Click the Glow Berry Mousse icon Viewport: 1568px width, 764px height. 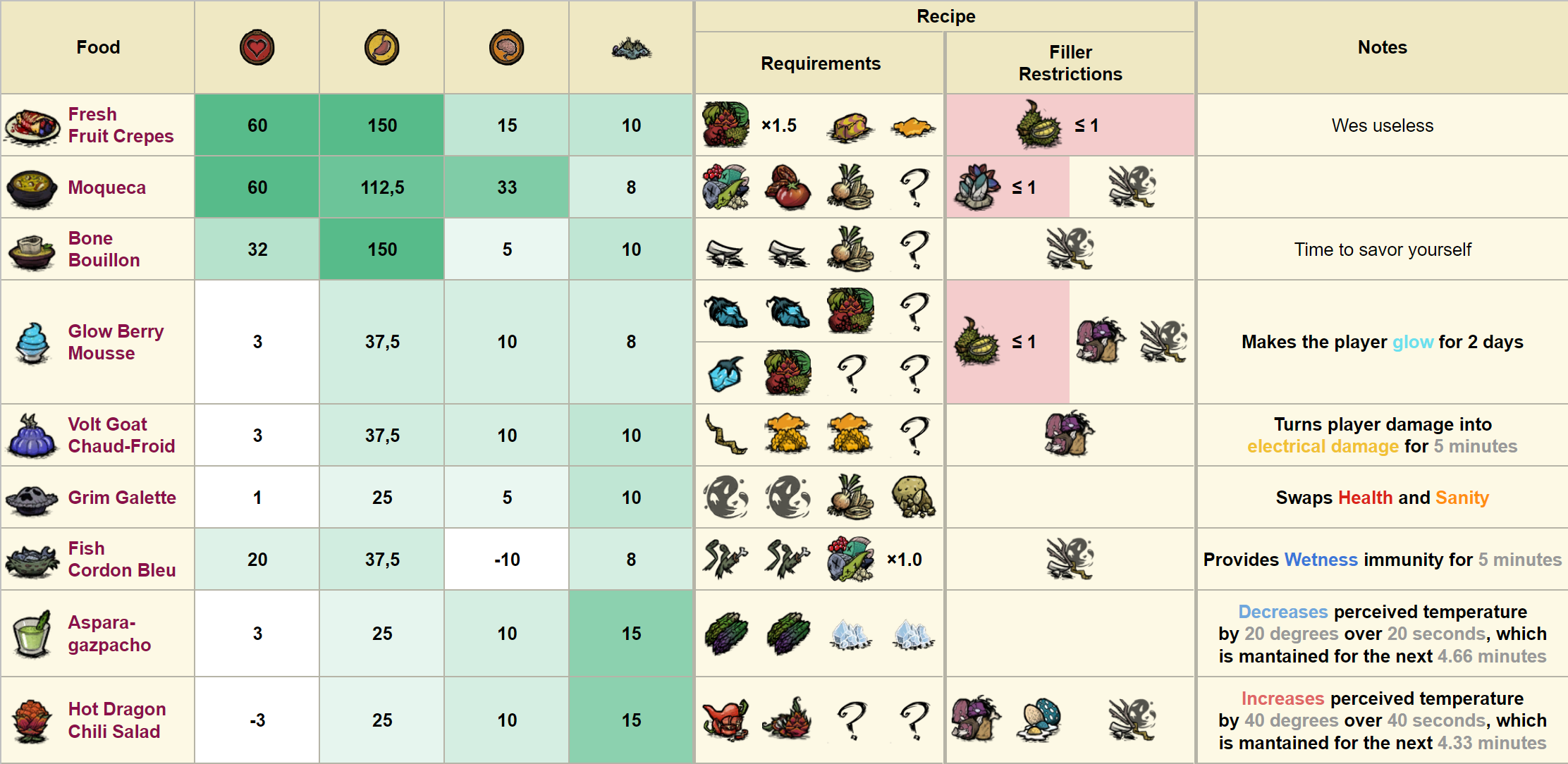(x=32, y=343)
